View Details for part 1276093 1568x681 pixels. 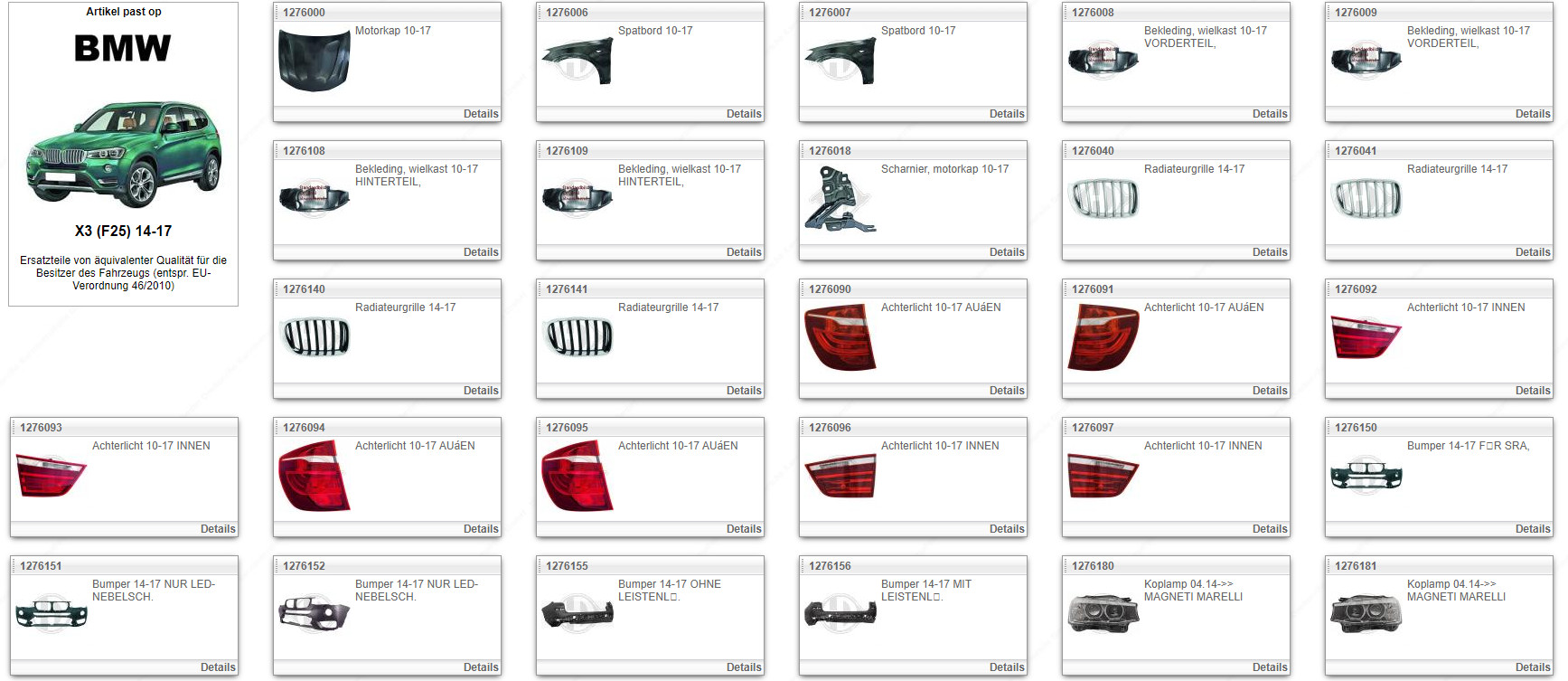[x=218, y=529]
